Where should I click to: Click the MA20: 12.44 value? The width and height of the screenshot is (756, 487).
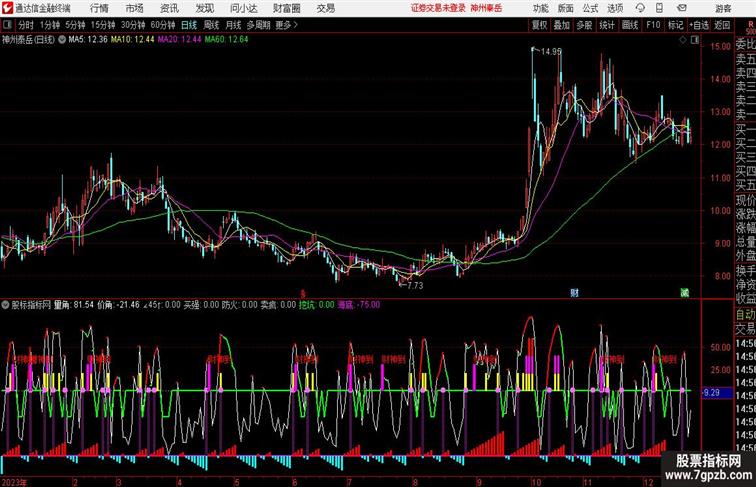pyautogui.click(x=179, y=40)
